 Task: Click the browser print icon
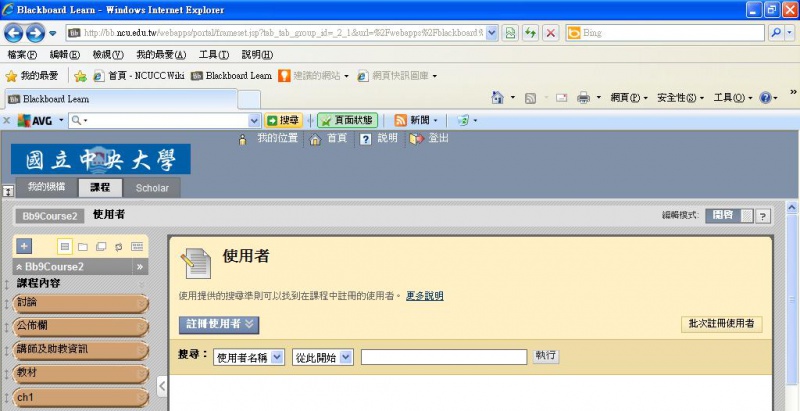[584, 98]
